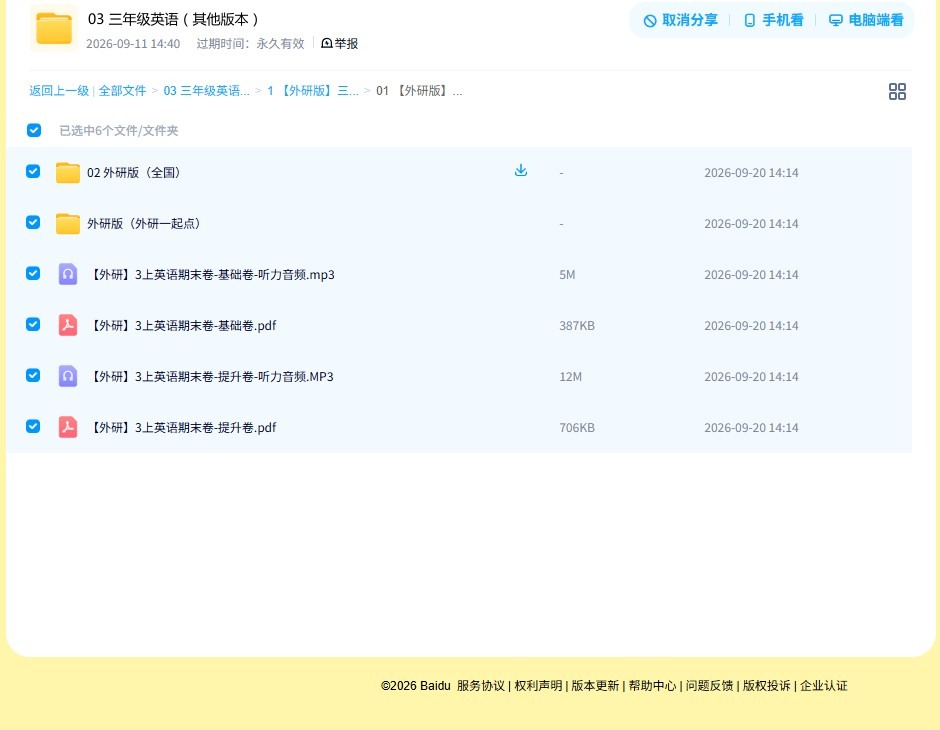Open 【外研】3上英语期末卷-提升卷.pdf
The height and width of the screenshot is (730, 940).
pyautogui.click(x=182, y=427)
